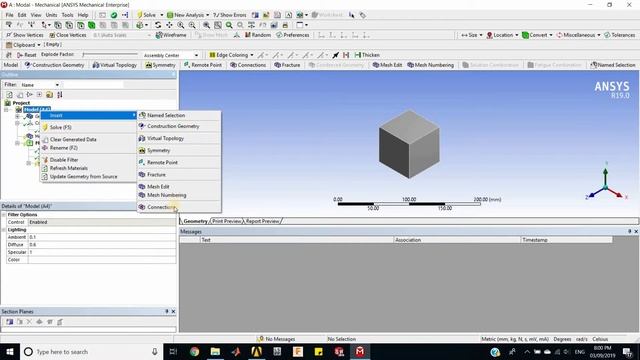Open the Tools menu
This screenshot has height=360, width=640.
(x=67, y=15)
